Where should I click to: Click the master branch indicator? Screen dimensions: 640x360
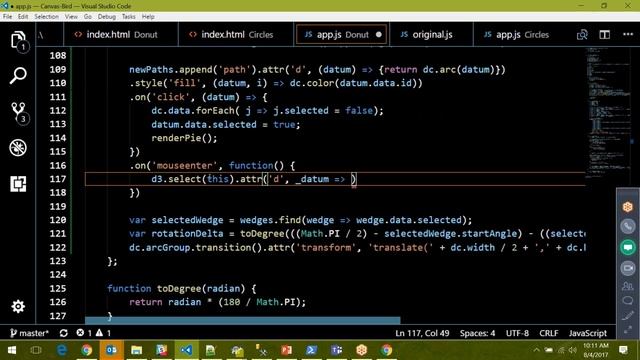pyautogui.click(x=29, y=333)
